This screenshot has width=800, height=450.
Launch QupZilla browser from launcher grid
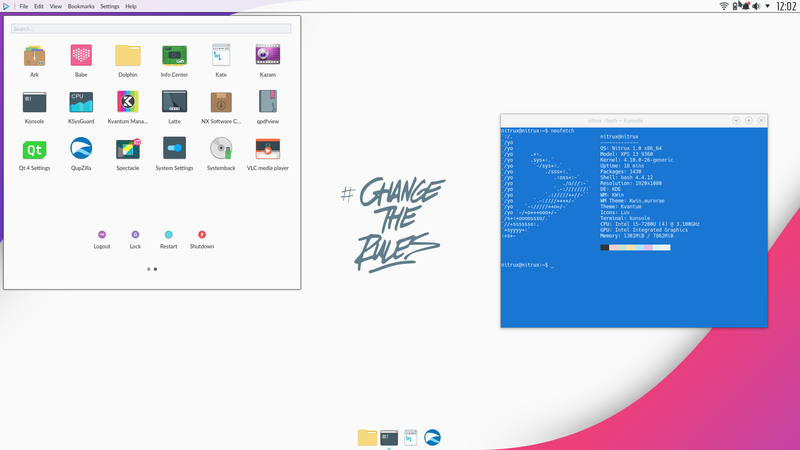(81, 148)
